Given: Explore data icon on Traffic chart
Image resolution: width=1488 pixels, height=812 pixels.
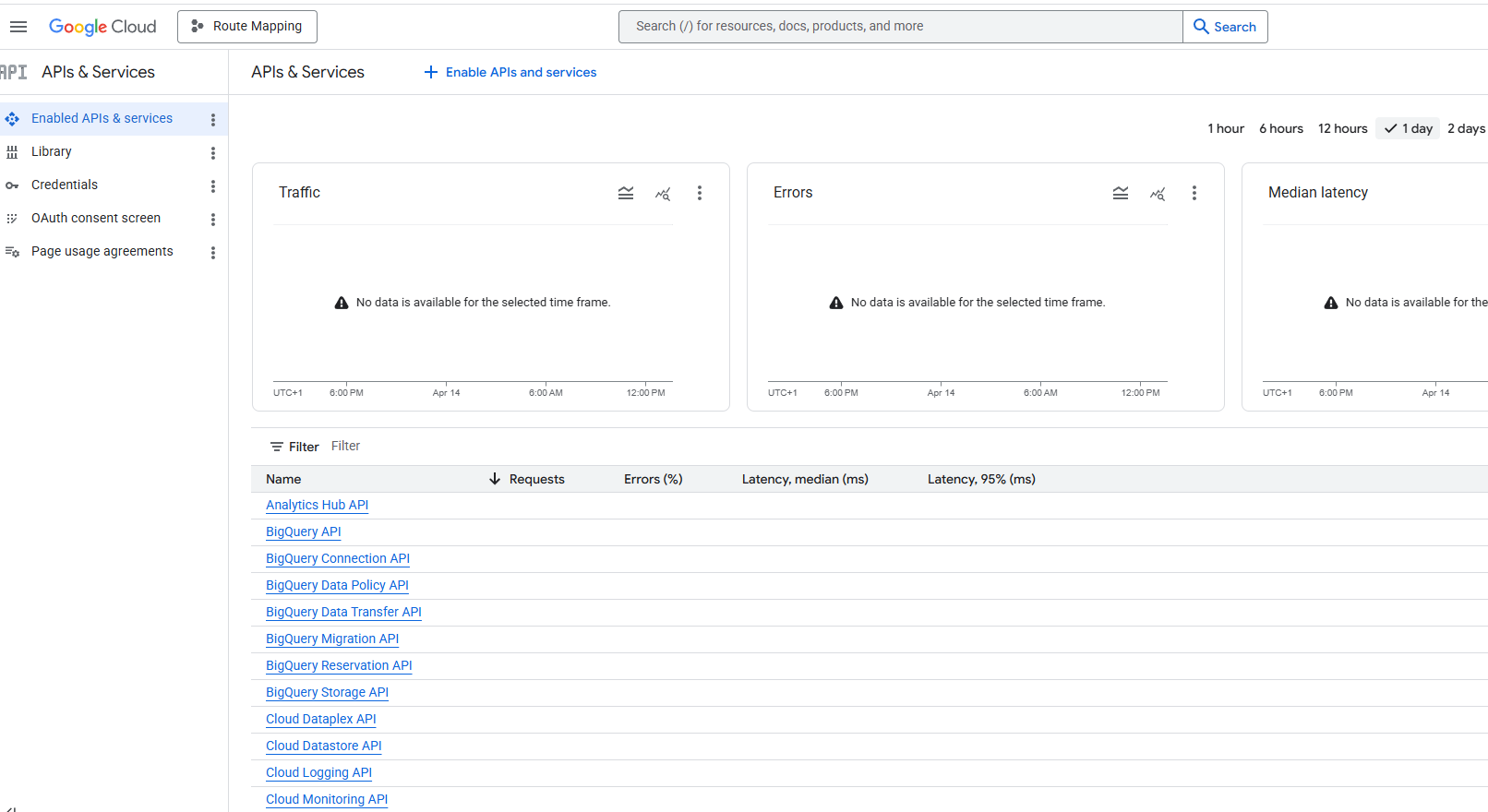Looking at the screenshot, I should coord(663,193).
